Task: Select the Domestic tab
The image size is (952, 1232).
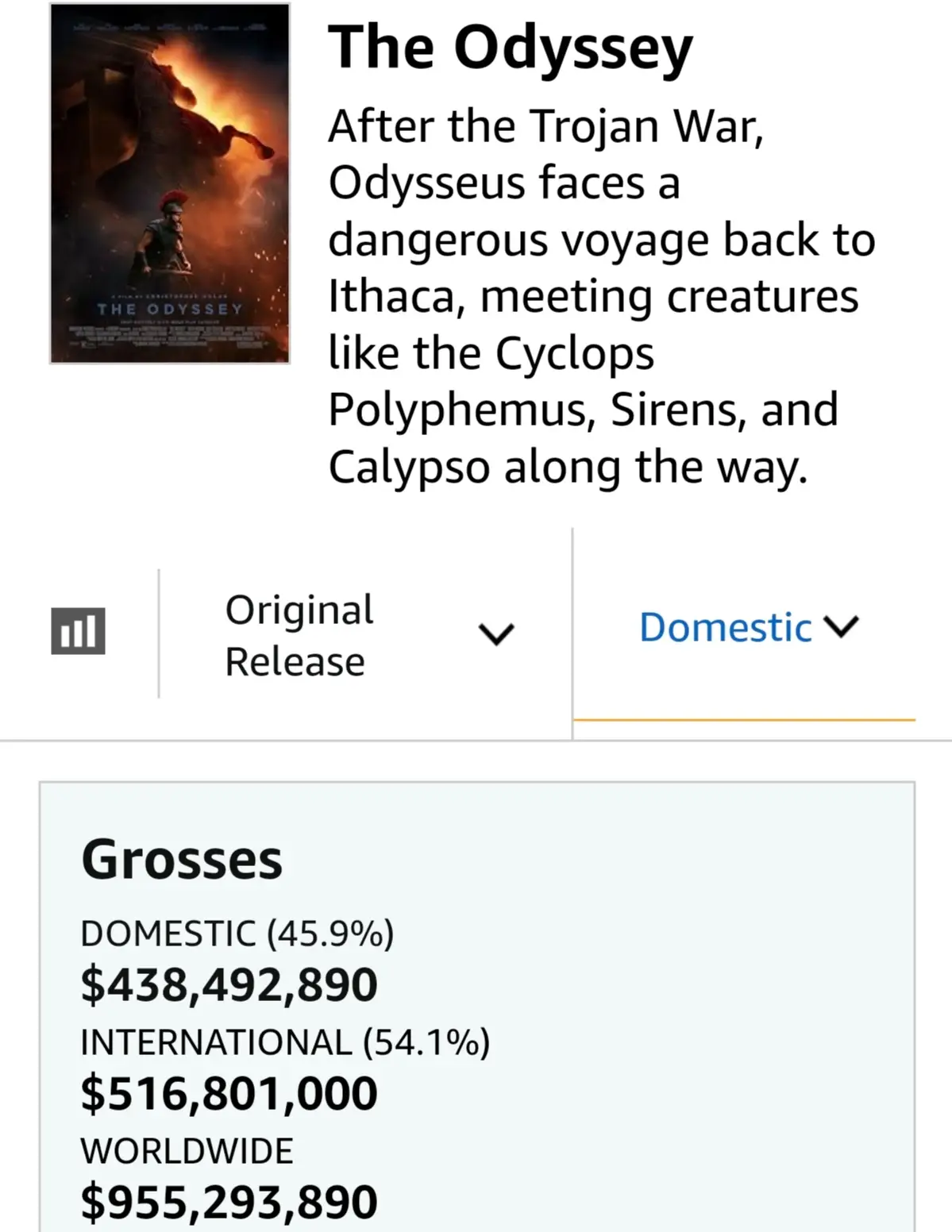Action: coord(744,627)
